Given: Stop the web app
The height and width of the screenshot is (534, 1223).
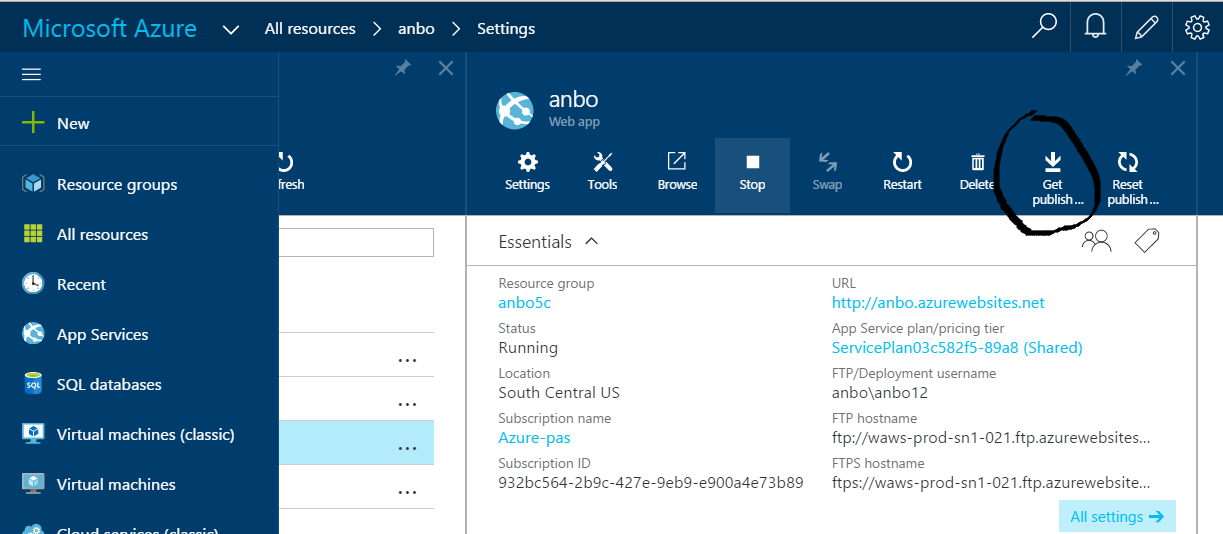Looking at the screenshot, I should [x=752, y=175].
